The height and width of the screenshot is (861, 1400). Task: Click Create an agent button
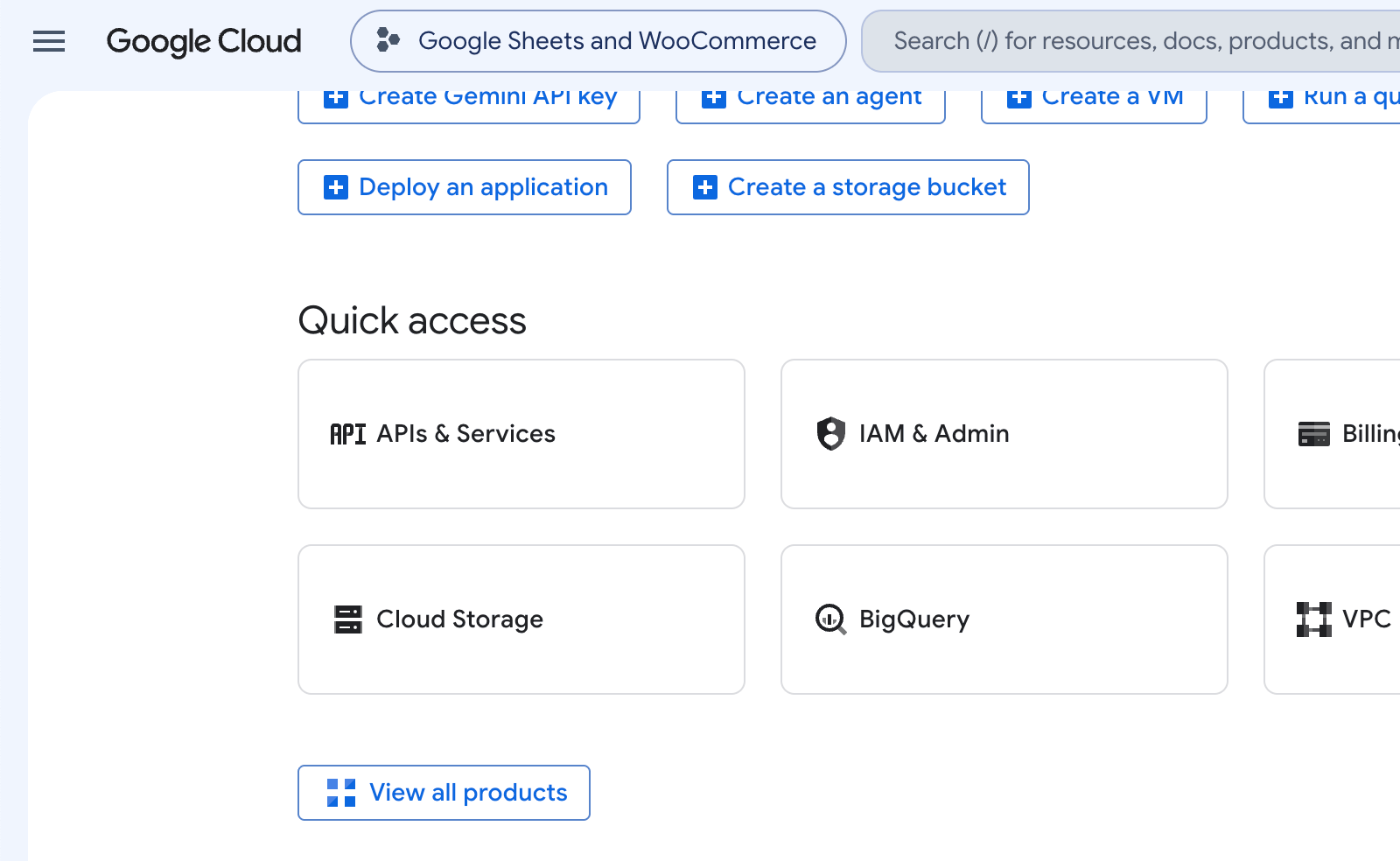(810, 106)
